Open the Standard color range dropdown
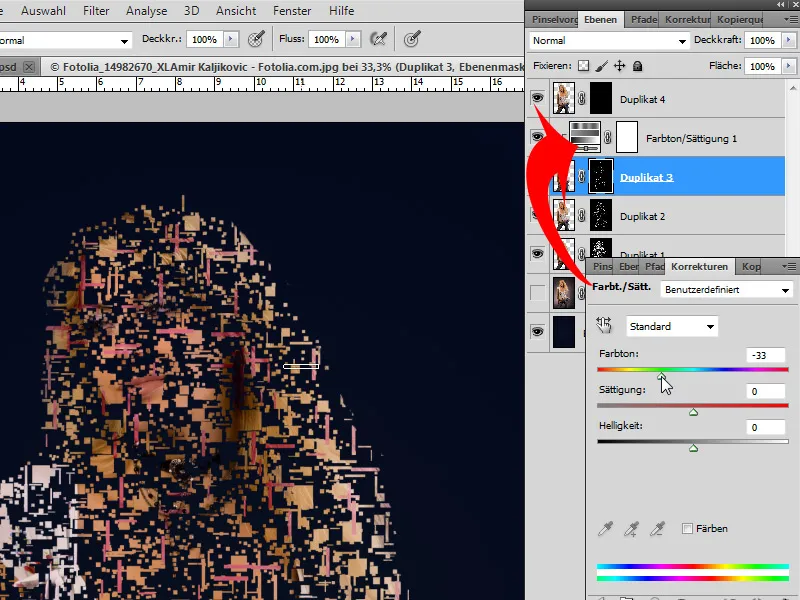800x600 pixels. [672, 327]
